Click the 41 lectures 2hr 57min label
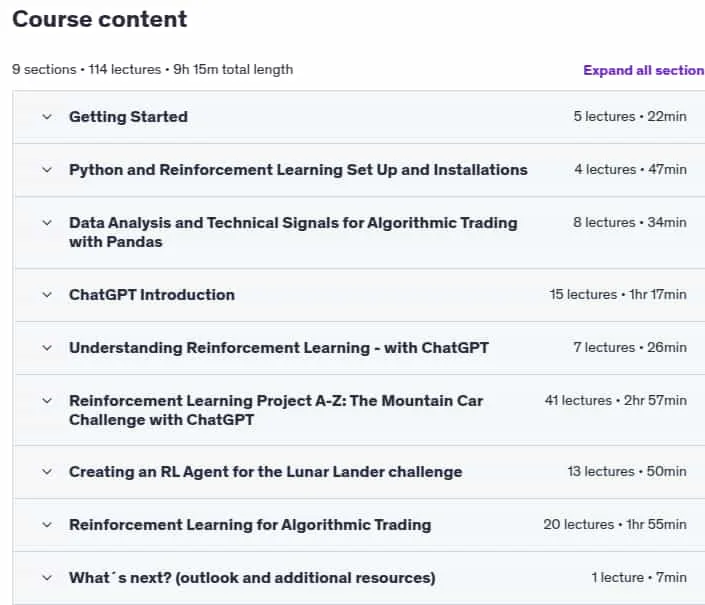 tap(616, 400)
